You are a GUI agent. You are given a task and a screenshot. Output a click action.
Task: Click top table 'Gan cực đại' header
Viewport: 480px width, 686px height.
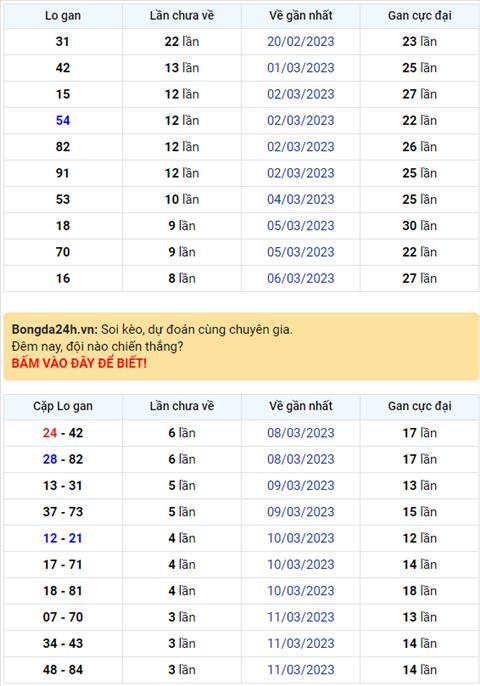[x=420, y=16]
